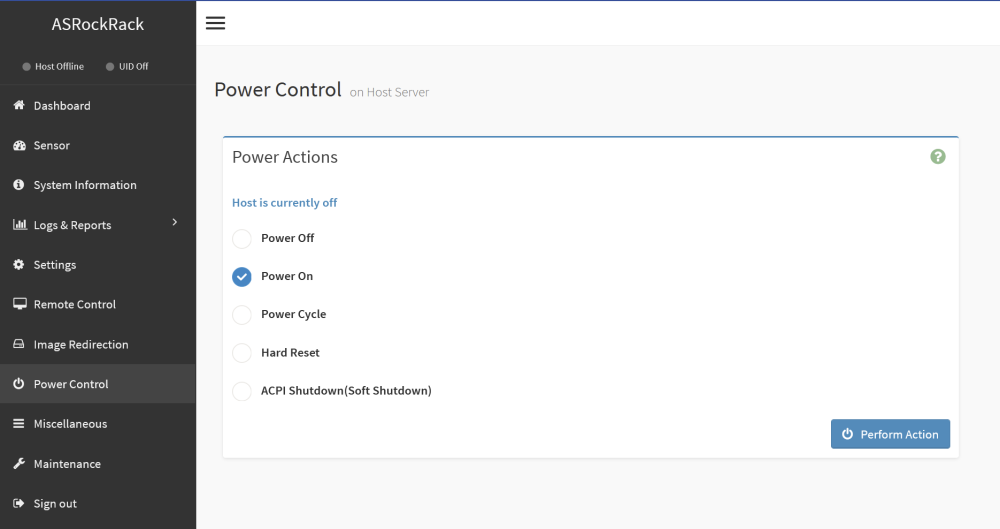This screenshot has width=1000, height=529.
Task: Click the Power Control page heading
Action: (278, 89)
